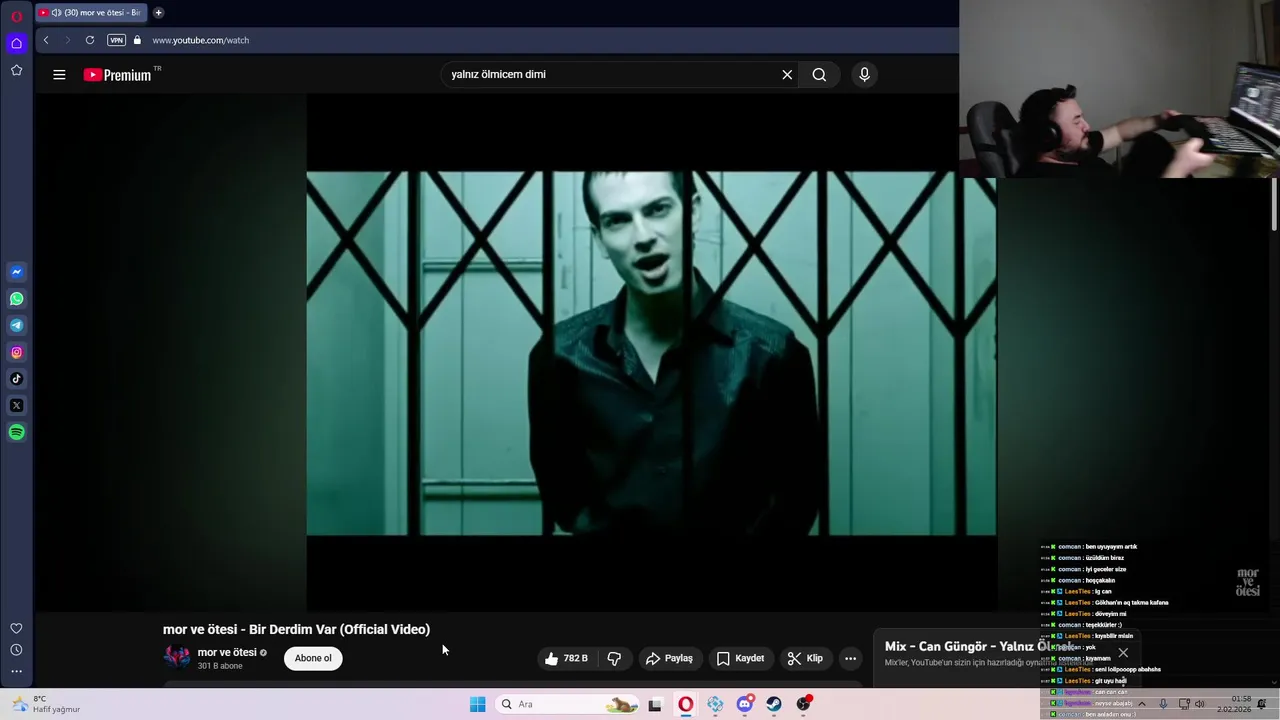This screenshot has width=1280, height=720.
Task: Open Opera from the taskbar
Action: click(685, 704)
